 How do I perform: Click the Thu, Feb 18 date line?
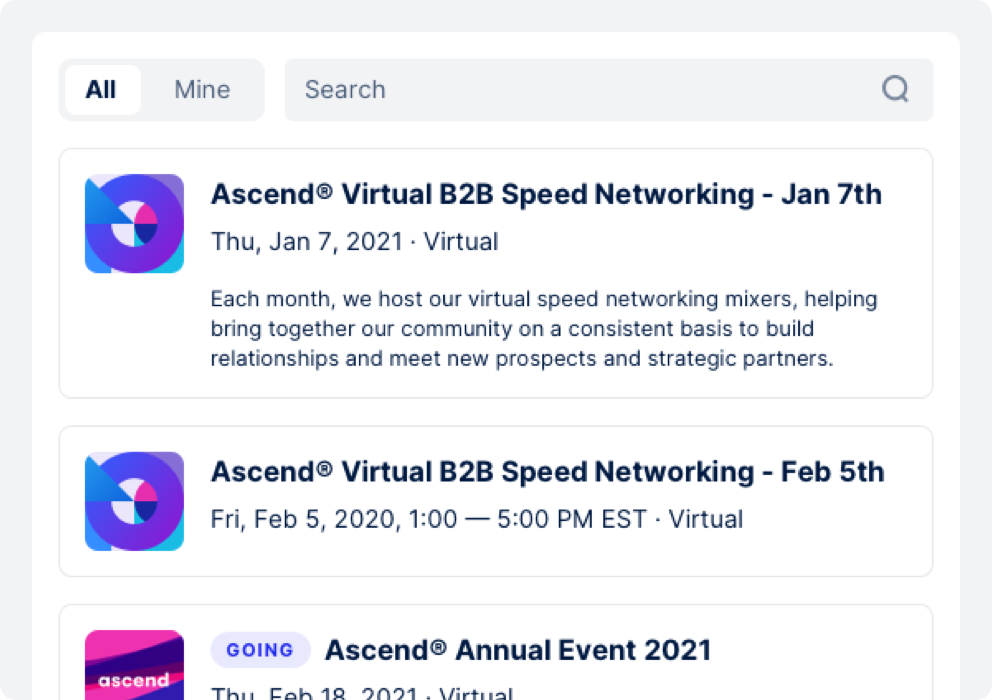361,692
